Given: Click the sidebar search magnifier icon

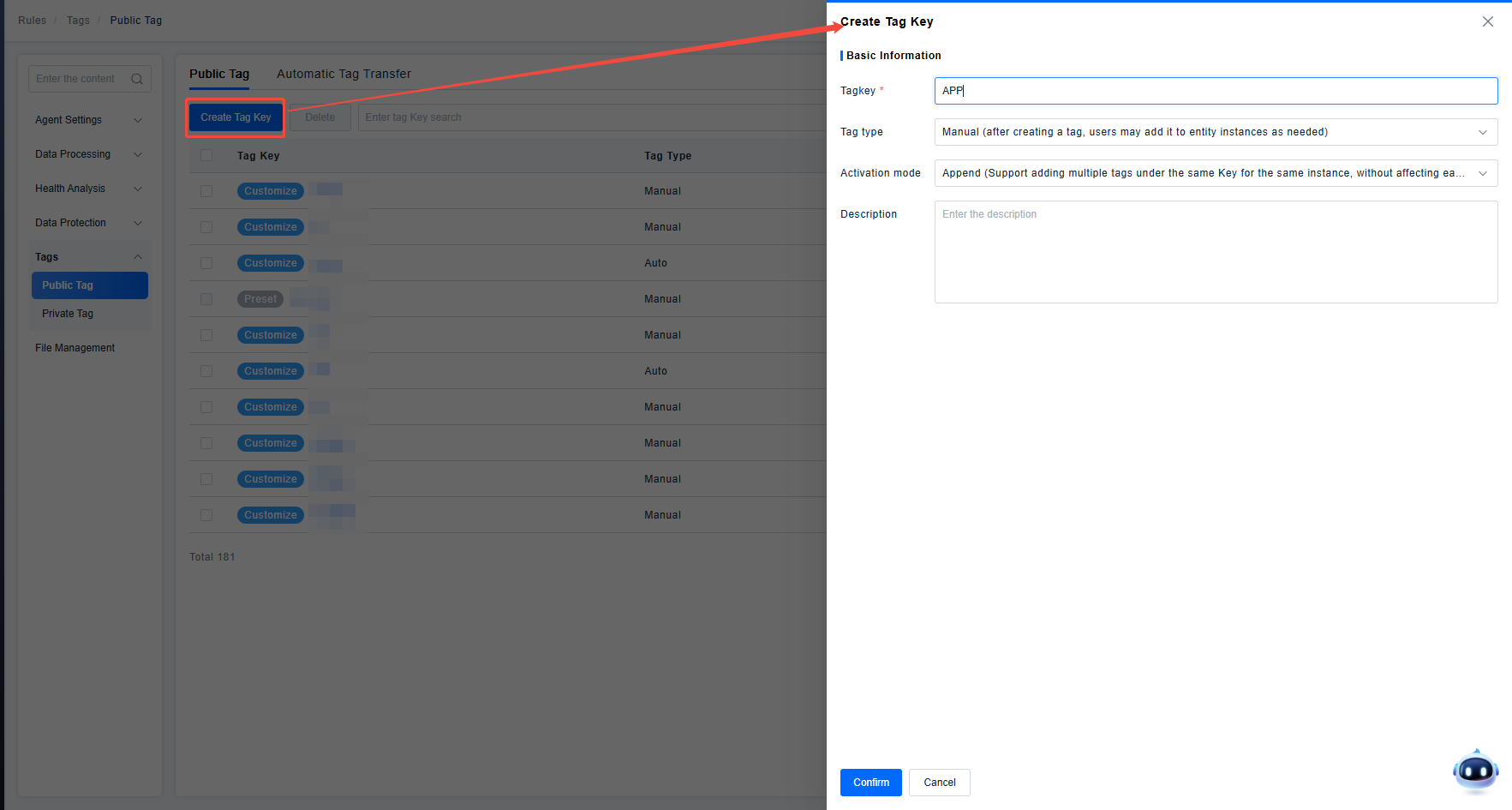Looking at the screenshot, I should coord(137,79).
